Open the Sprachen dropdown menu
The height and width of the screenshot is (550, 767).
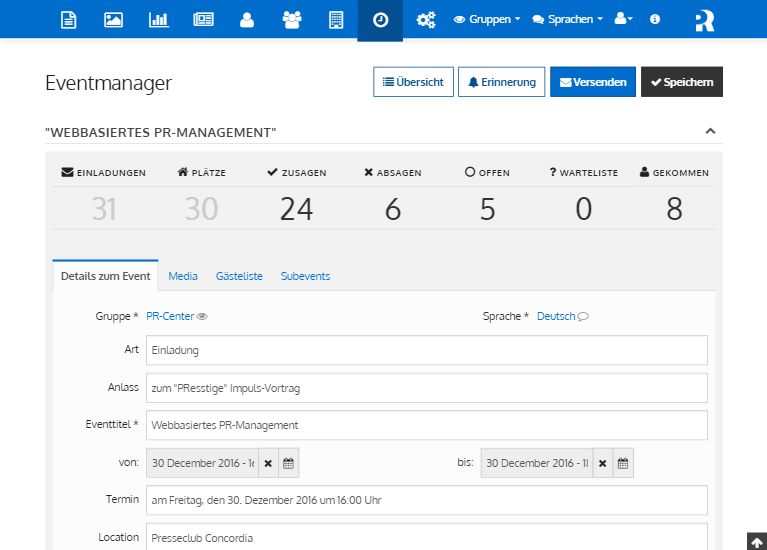pyautogui.click(x=567, y=19)
